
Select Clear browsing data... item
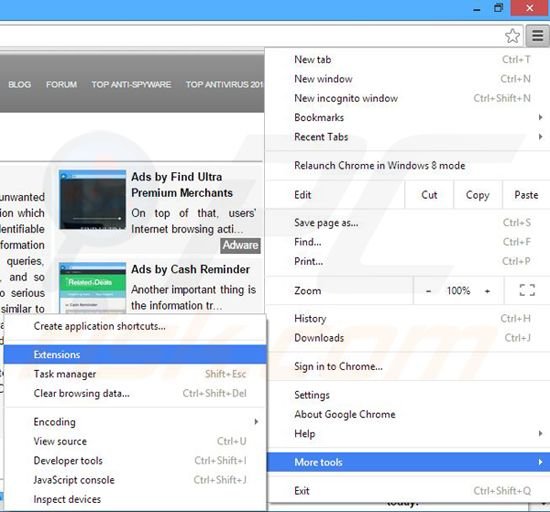[135, 393]
